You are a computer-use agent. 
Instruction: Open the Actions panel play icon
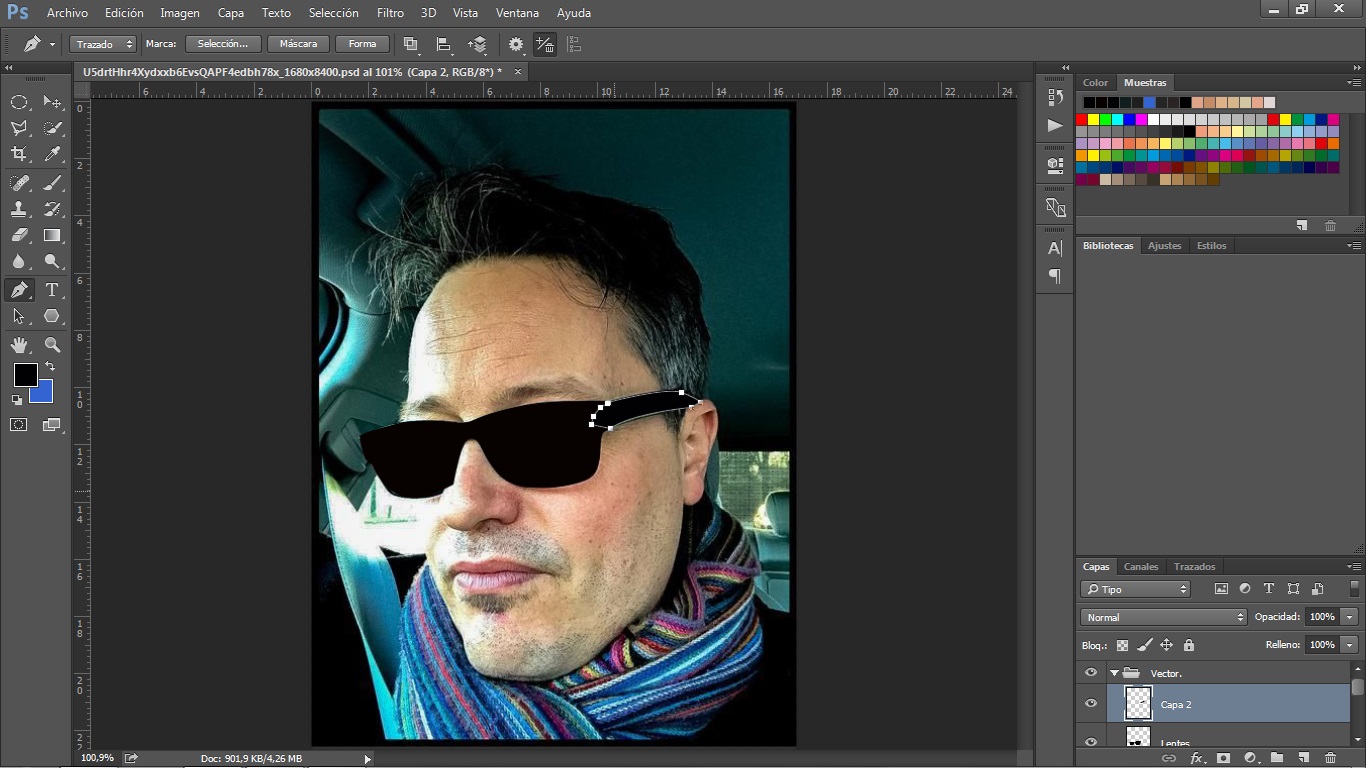coord(1055,126)
